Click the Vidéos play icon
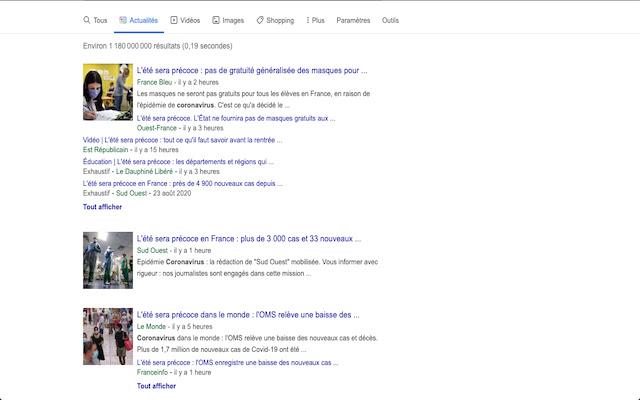The image size is (640, 400). (x=174, y=20)
